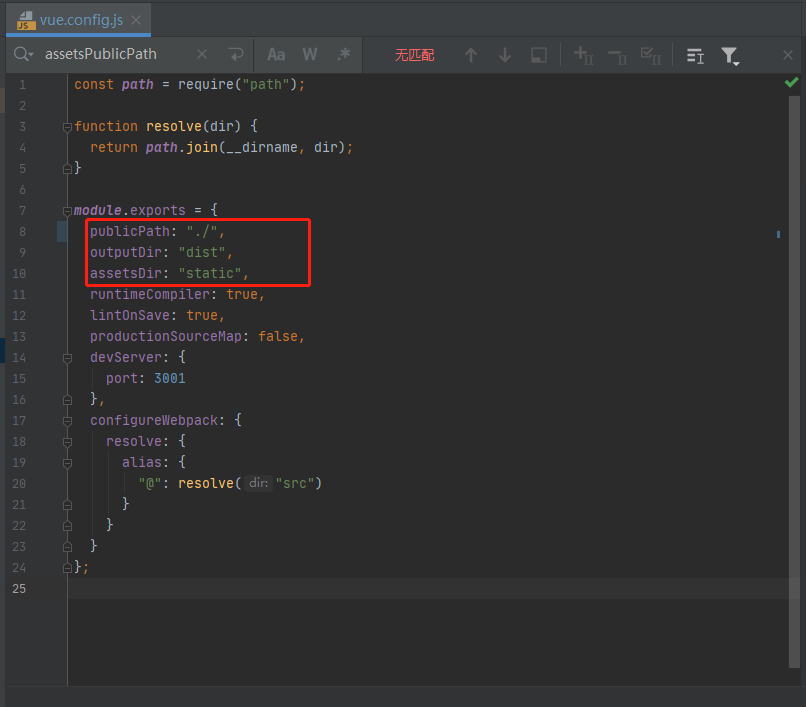Add selection for next occurrence

[583, 55]
